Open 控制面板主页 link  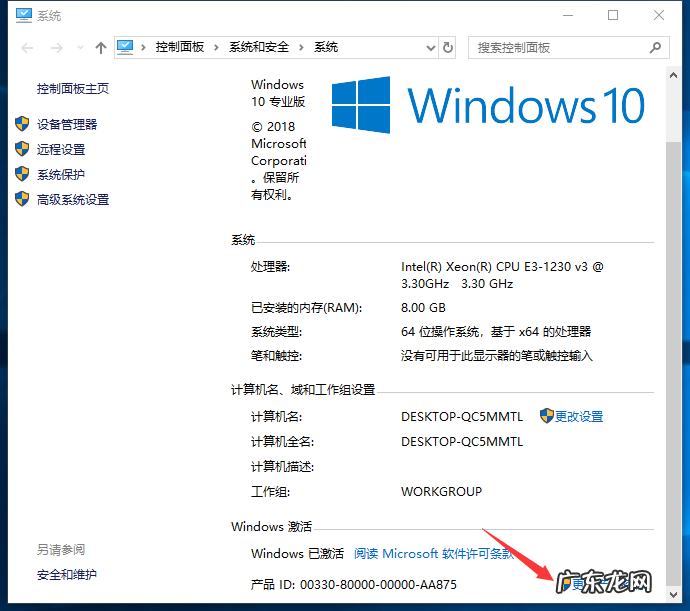tap(73, 89)
